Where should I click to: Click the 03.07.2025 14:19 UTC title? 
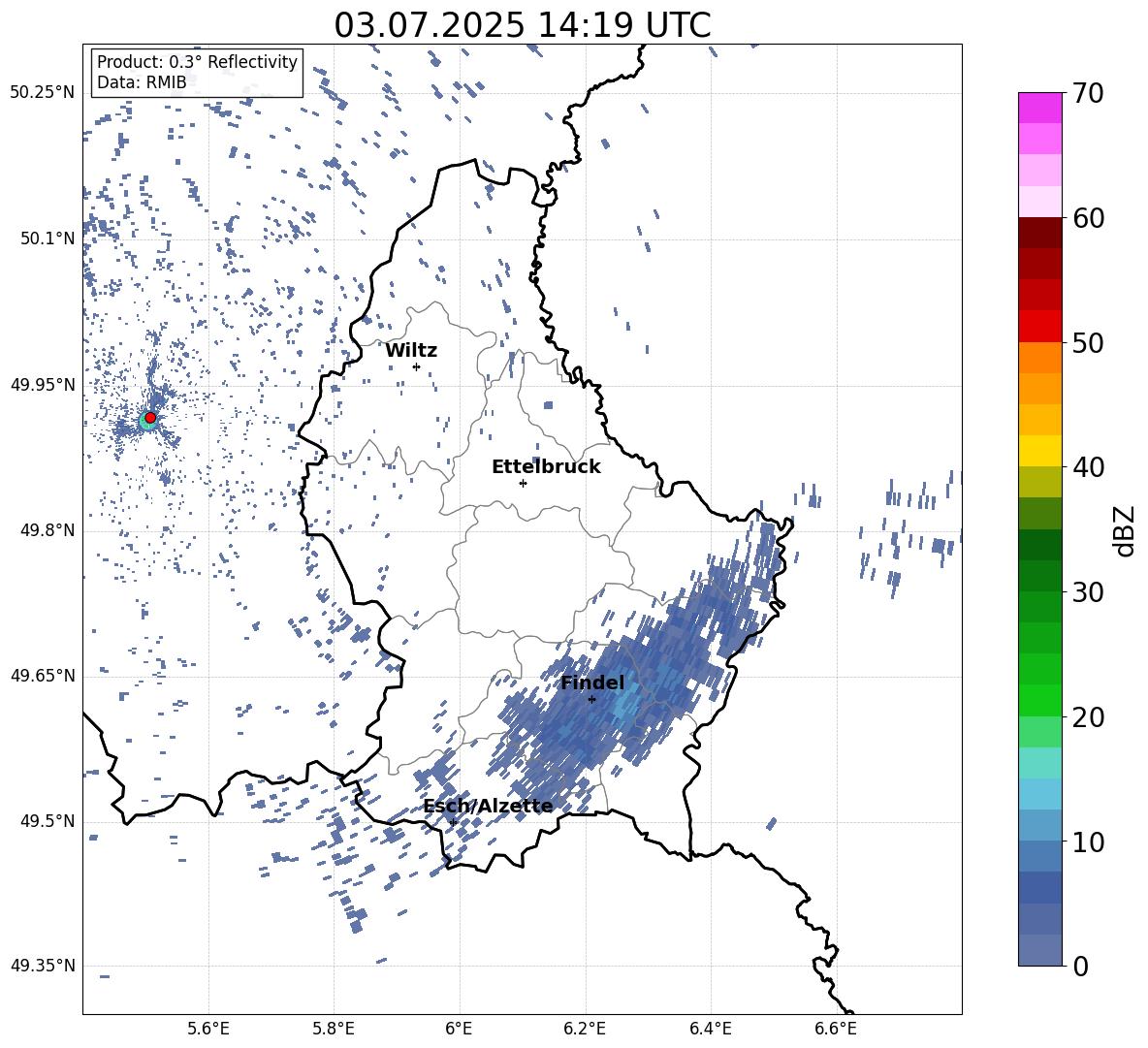pos(523,25)
